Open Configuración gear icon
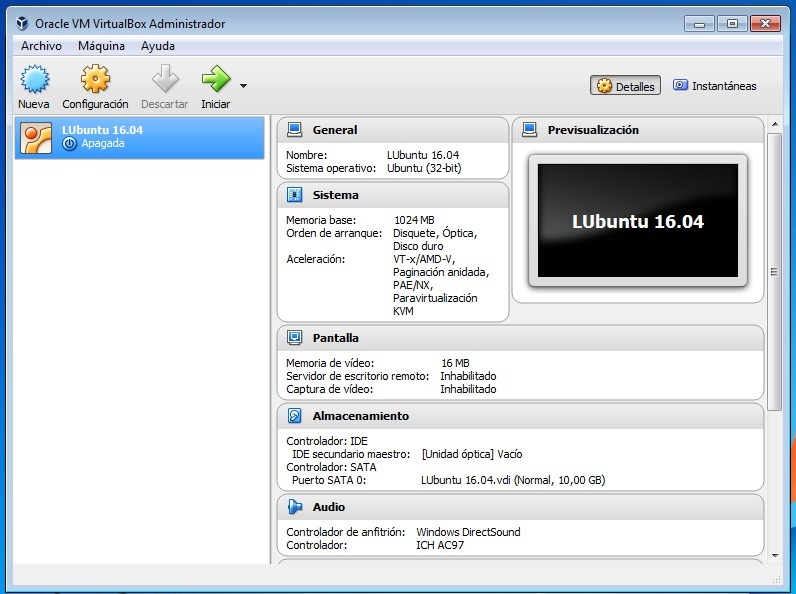Image resolution: width=796 pixels, height=594 pixels. point(95,79)
